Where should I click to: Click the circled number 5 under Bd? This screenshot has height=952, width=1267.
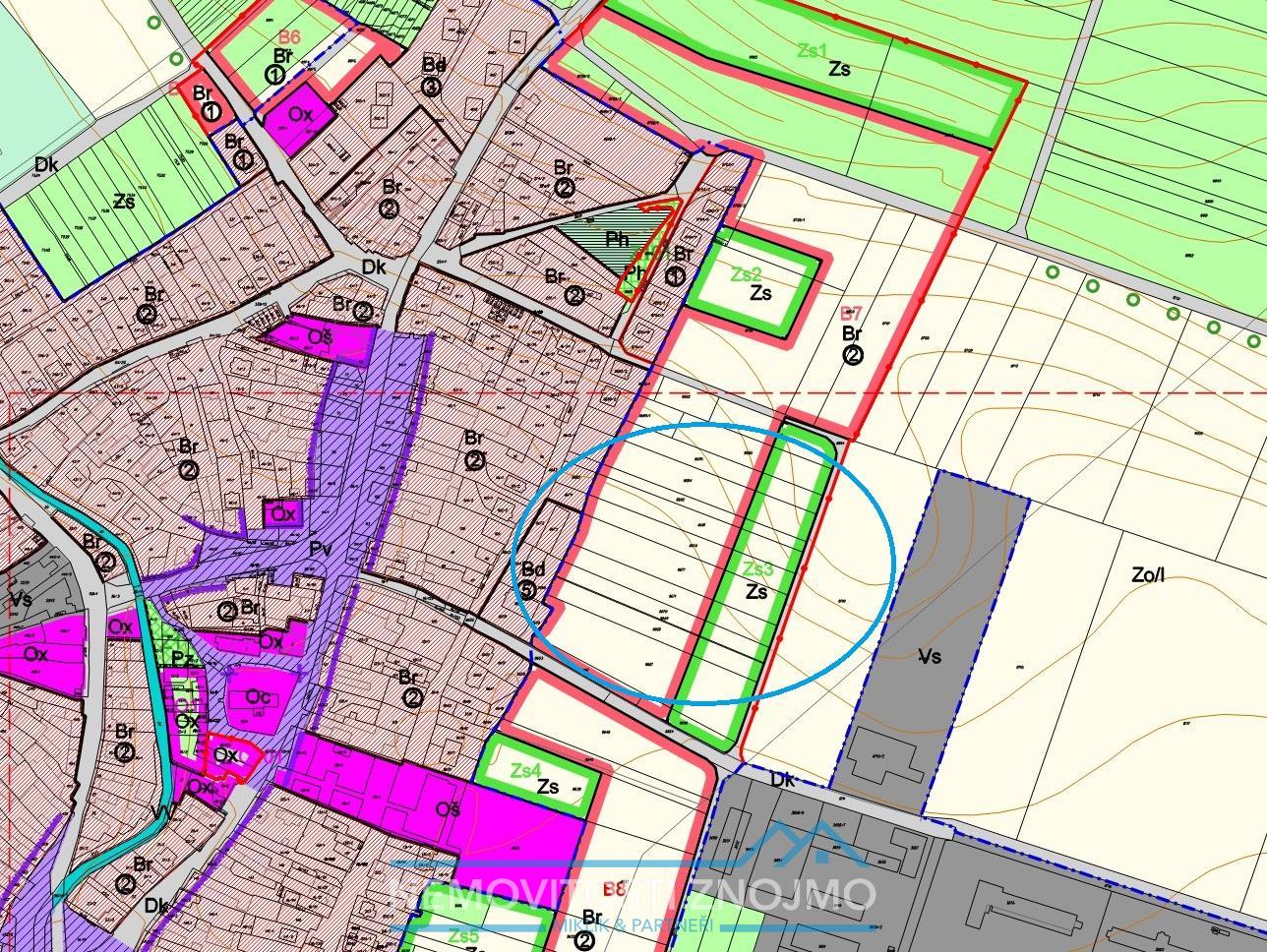[528, 590]
